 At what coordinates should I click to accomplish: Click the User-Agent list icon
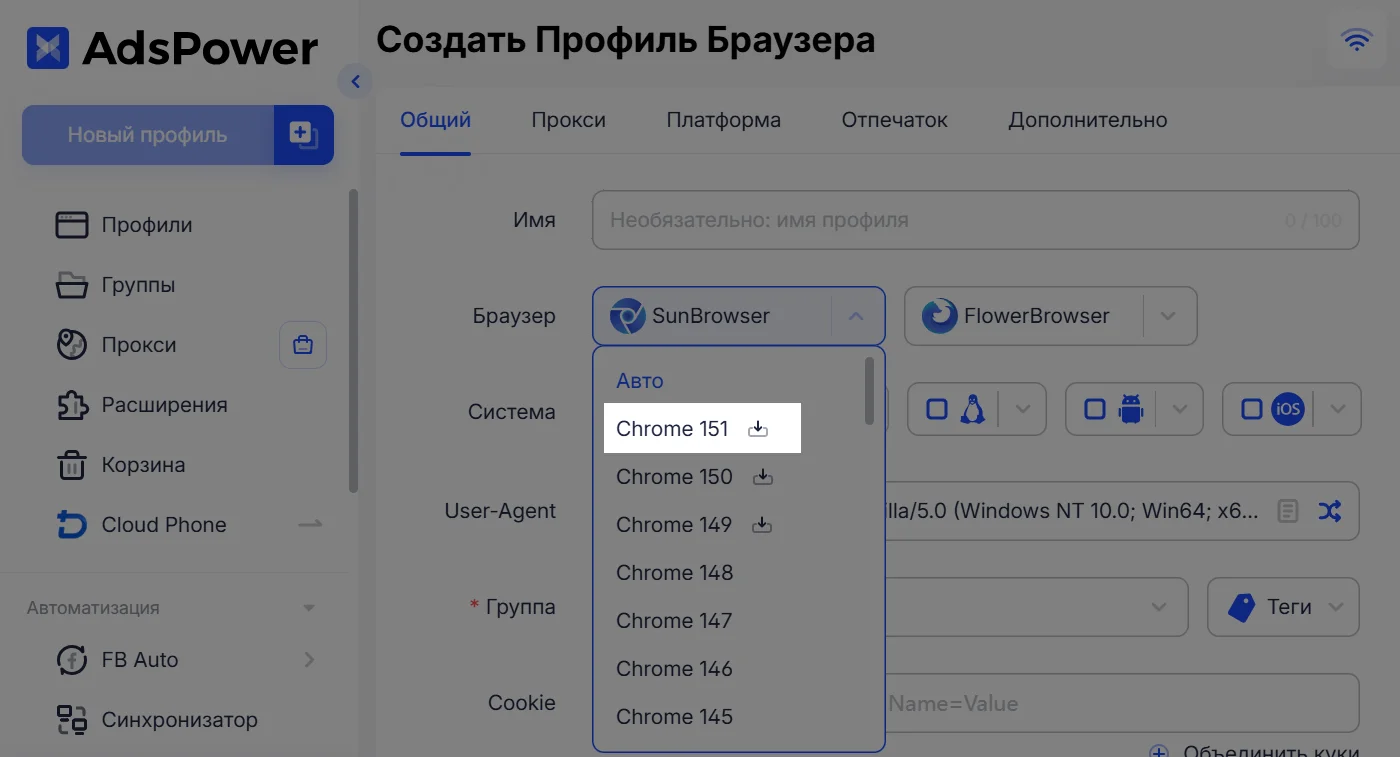[1288, 511]
